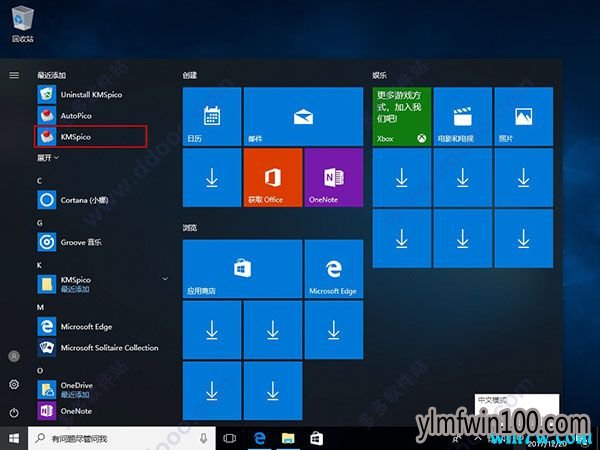Launch the Microsoft Edge tile

click(x=333, y=270)
